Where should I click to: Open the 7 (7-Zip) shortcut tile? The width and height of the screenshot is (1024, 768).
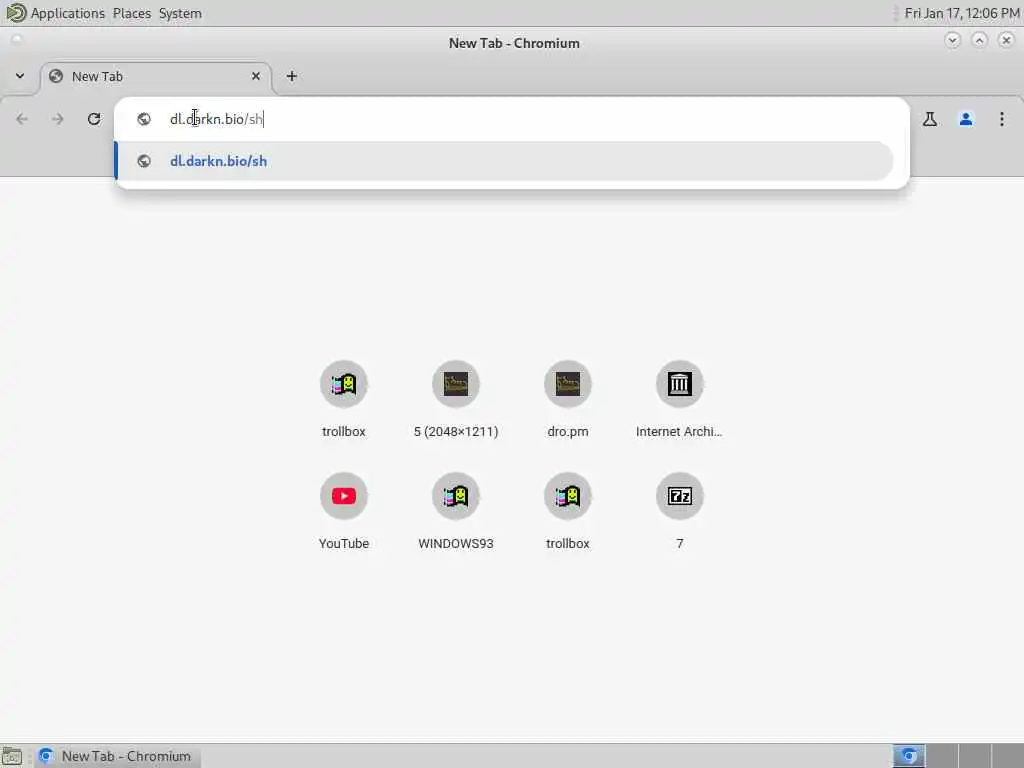coord(679,511)
